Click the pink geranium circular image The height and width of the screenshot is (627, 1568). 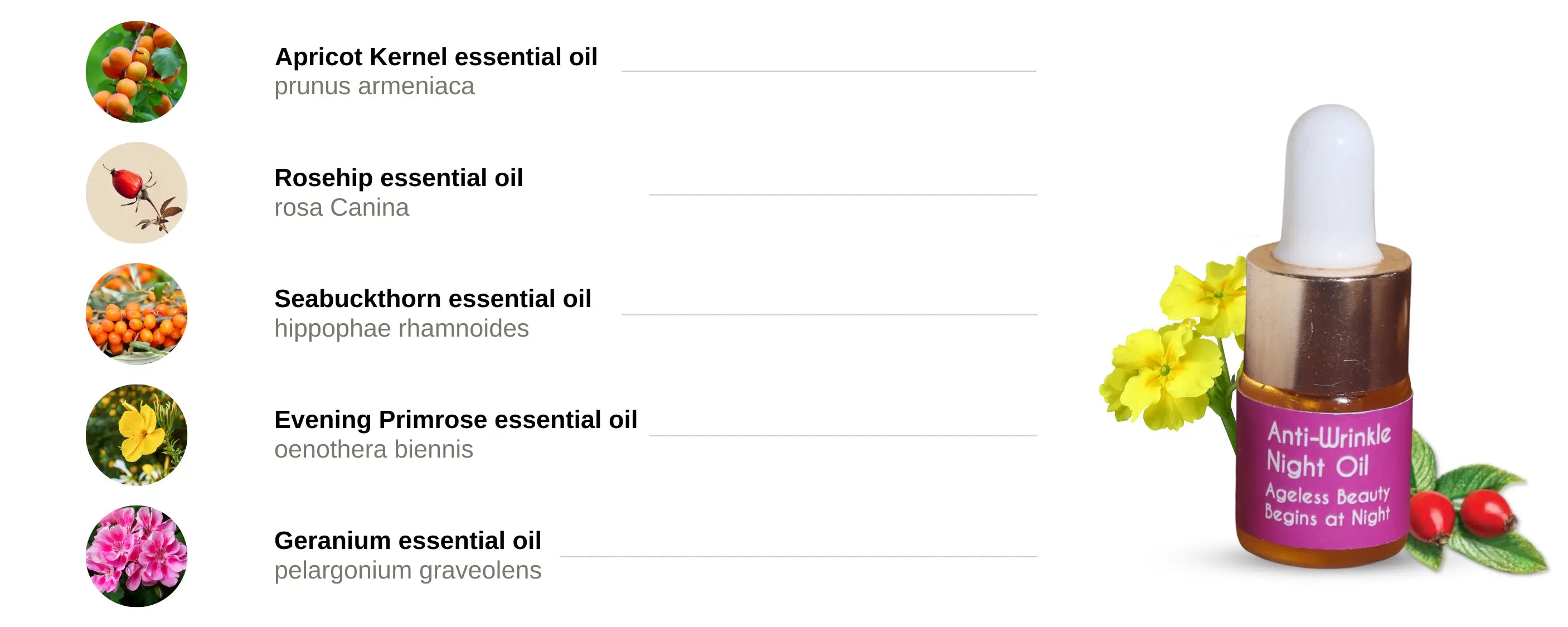137,556
